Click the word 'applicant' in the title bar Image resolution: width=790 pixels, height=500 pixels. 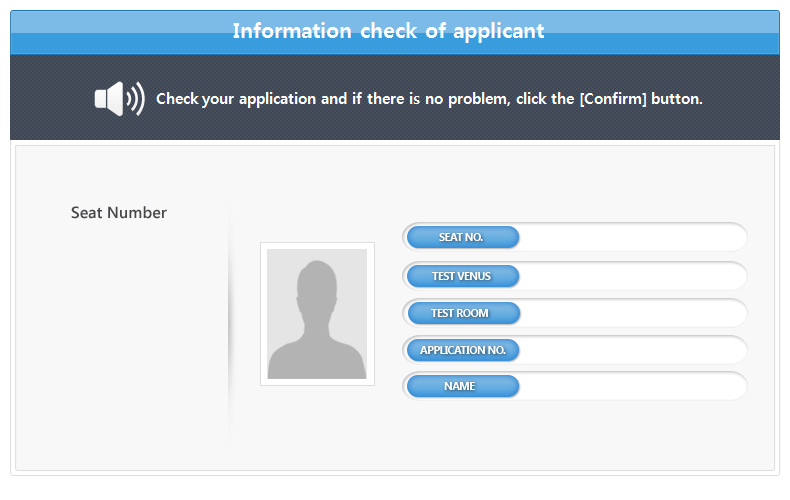(x=501, y=31)
